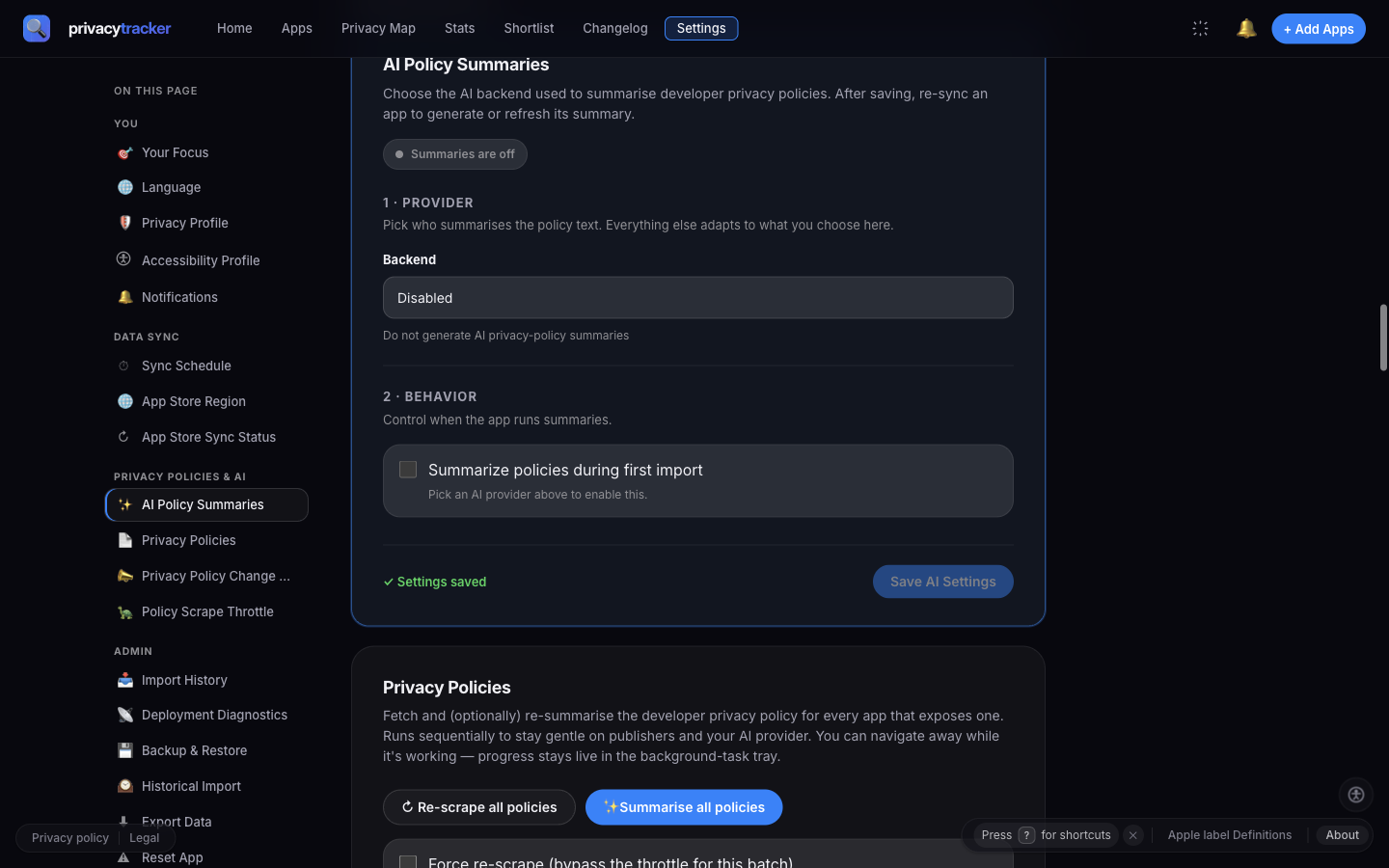Dismiss the shortcuts hint with X

[x=1133, y=835]
